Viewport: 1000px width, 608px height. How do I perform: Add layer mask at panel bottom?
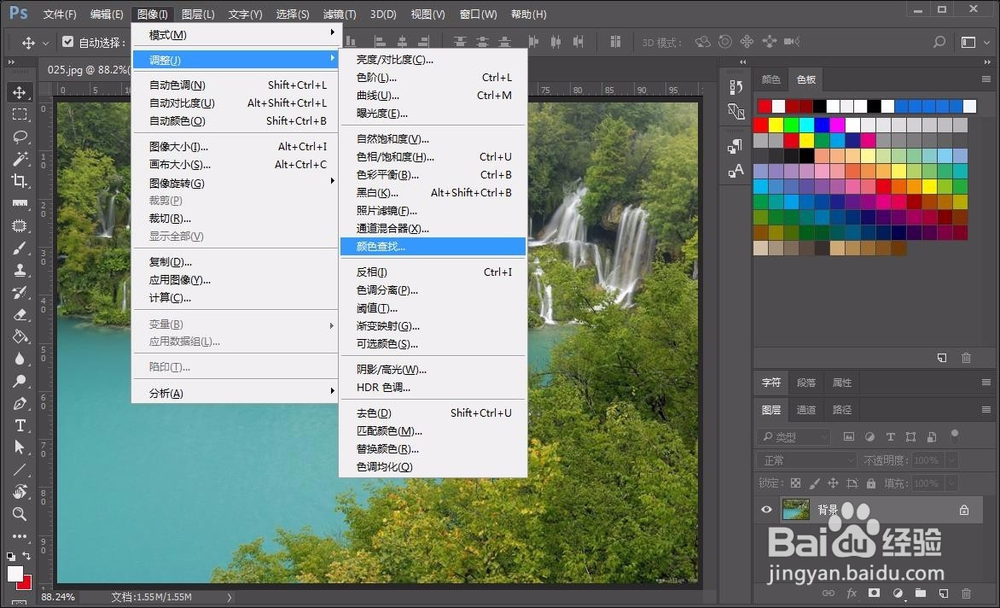[x=874, y=593]
